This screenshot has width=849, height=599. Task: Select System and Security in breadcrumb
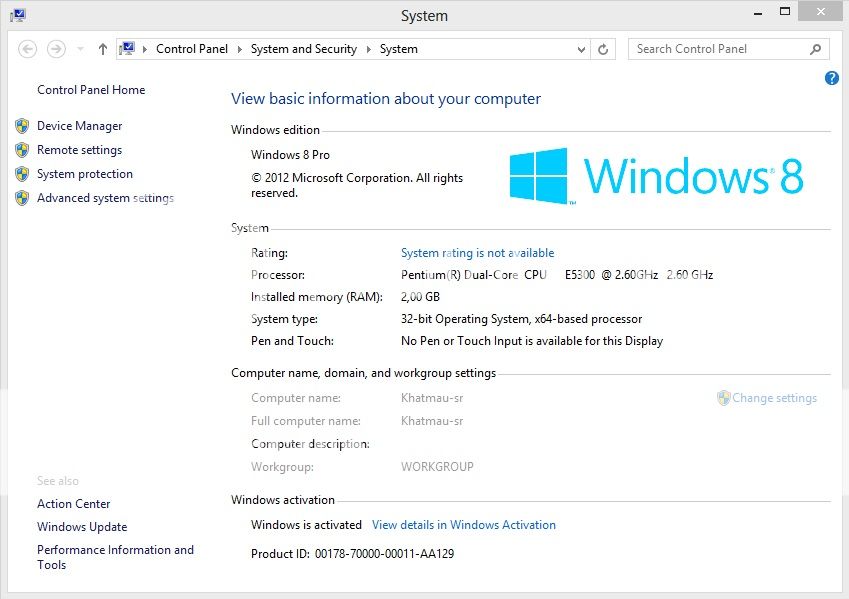tap(303, 49)
